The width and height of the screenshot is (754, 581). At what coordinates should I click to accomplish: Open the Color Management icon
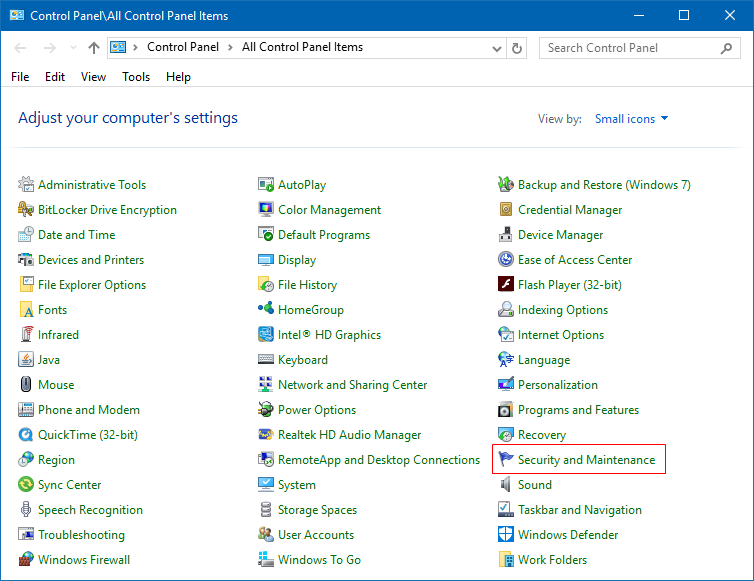click(266, 209)
